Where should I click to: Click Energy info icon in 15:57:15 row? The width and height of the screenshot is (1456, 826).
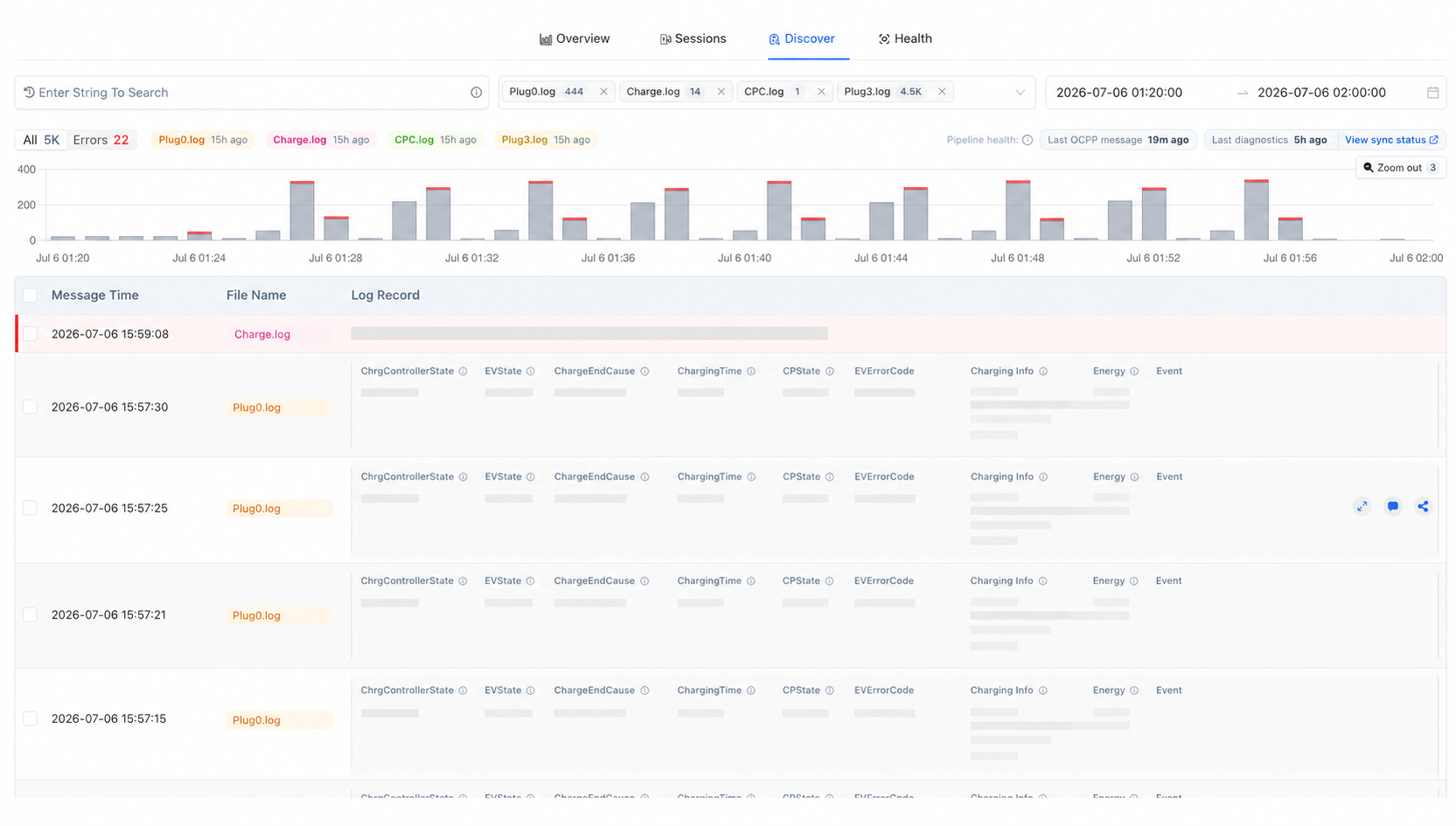(1134, 691)
